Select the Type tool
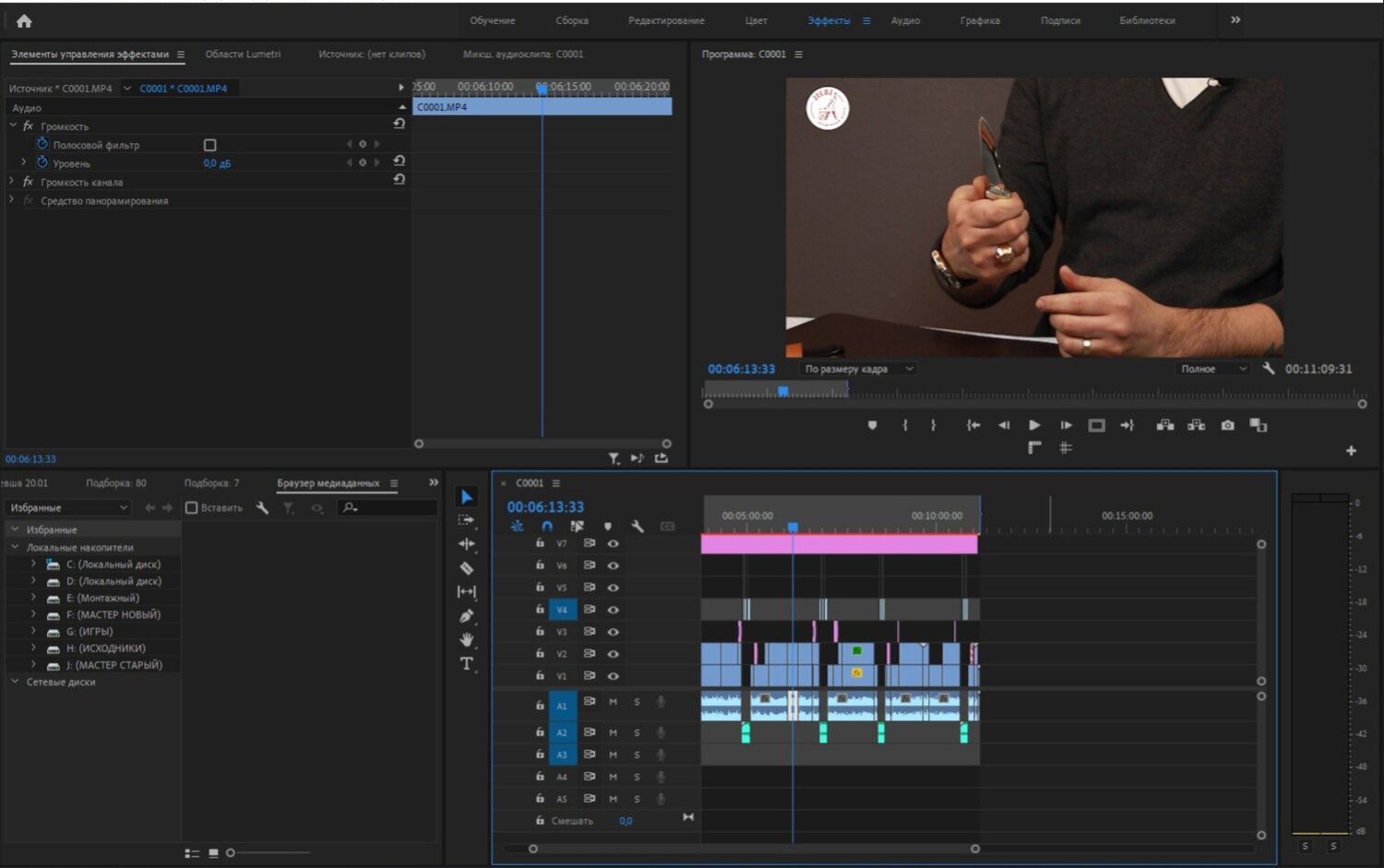The image size is (1384, 868). point(467,663)
